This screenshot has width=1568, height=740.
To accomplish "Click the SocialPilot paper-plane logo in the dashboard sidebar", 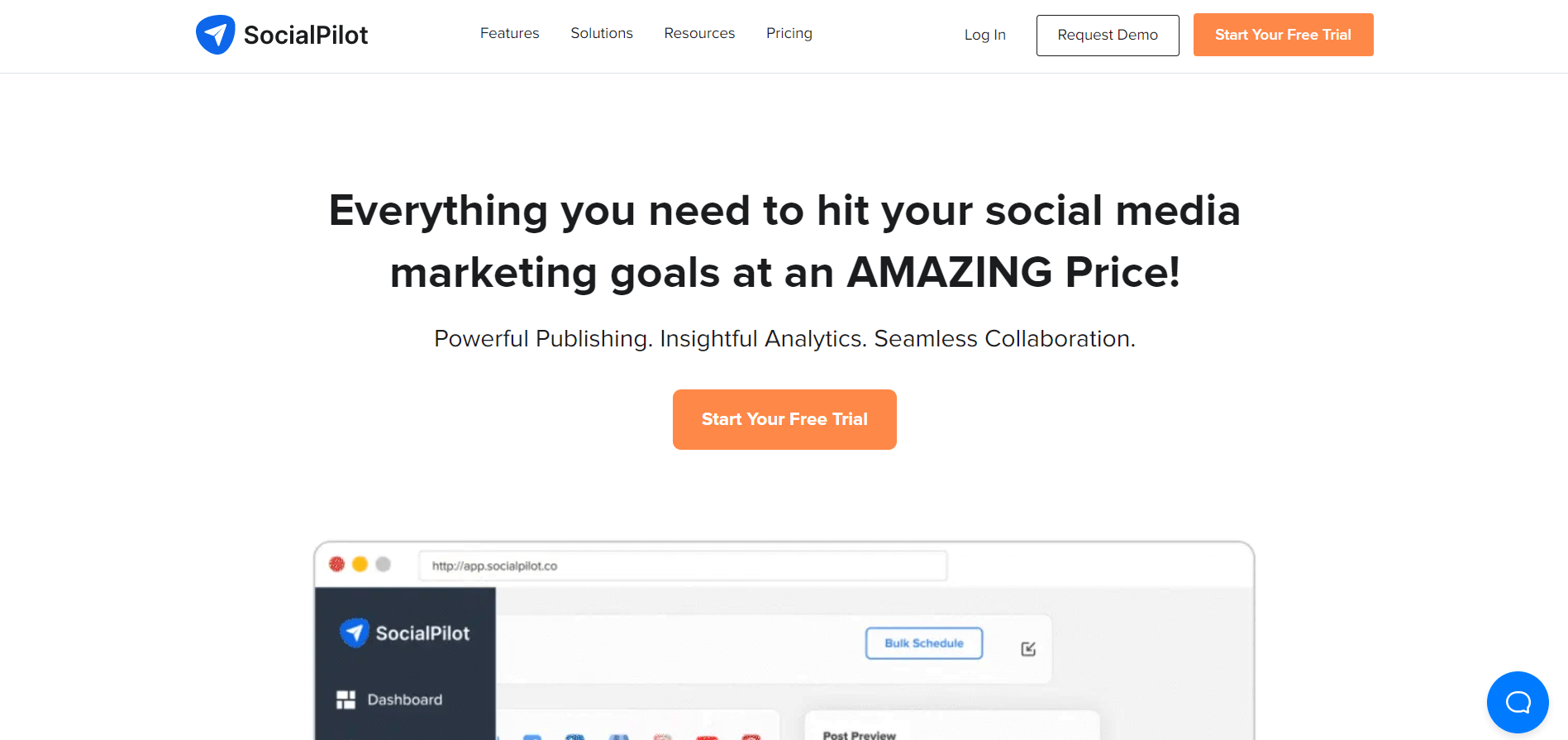I will click(354, 633).
